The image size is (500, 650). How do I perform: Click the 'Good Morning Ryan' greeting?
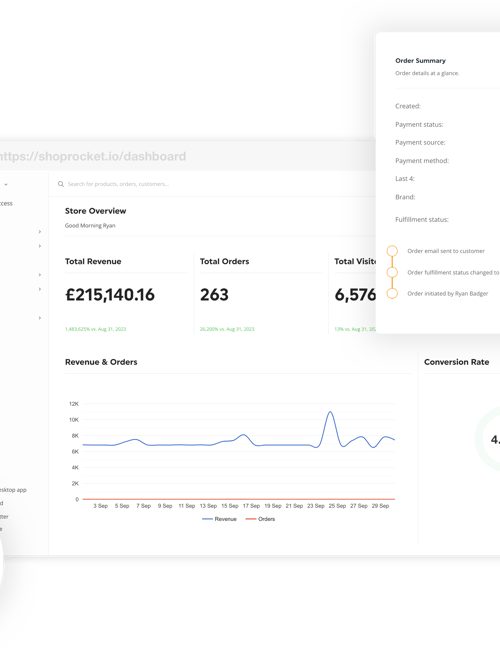90,226
